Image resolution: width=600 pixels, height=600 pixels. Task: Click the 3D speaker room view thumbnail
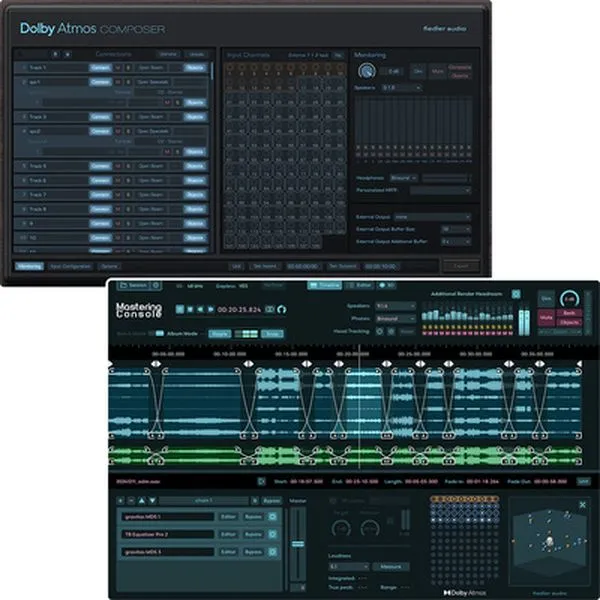pos(549,541)
